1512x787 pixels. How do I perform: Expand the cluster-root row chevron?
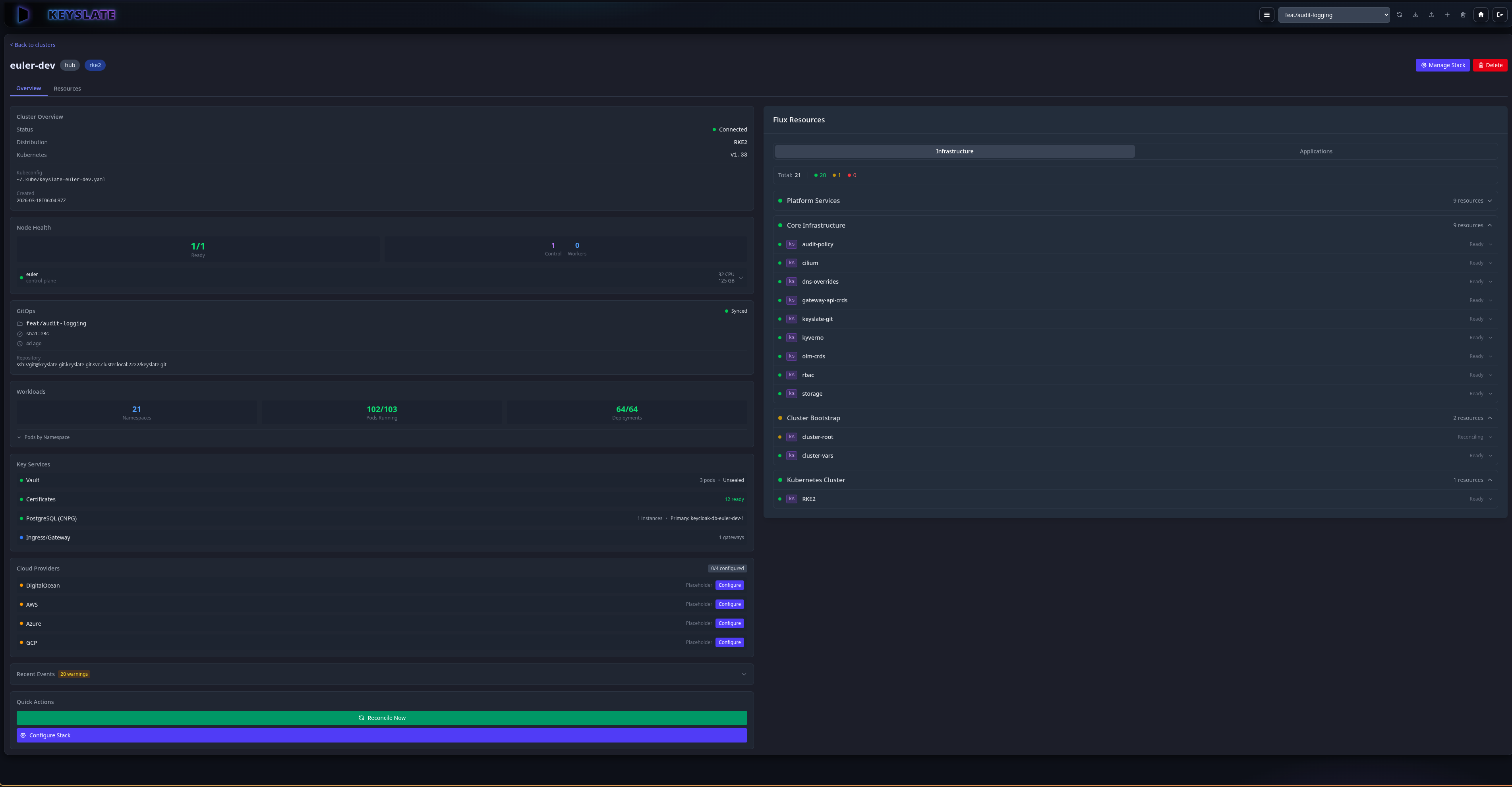1490,437
